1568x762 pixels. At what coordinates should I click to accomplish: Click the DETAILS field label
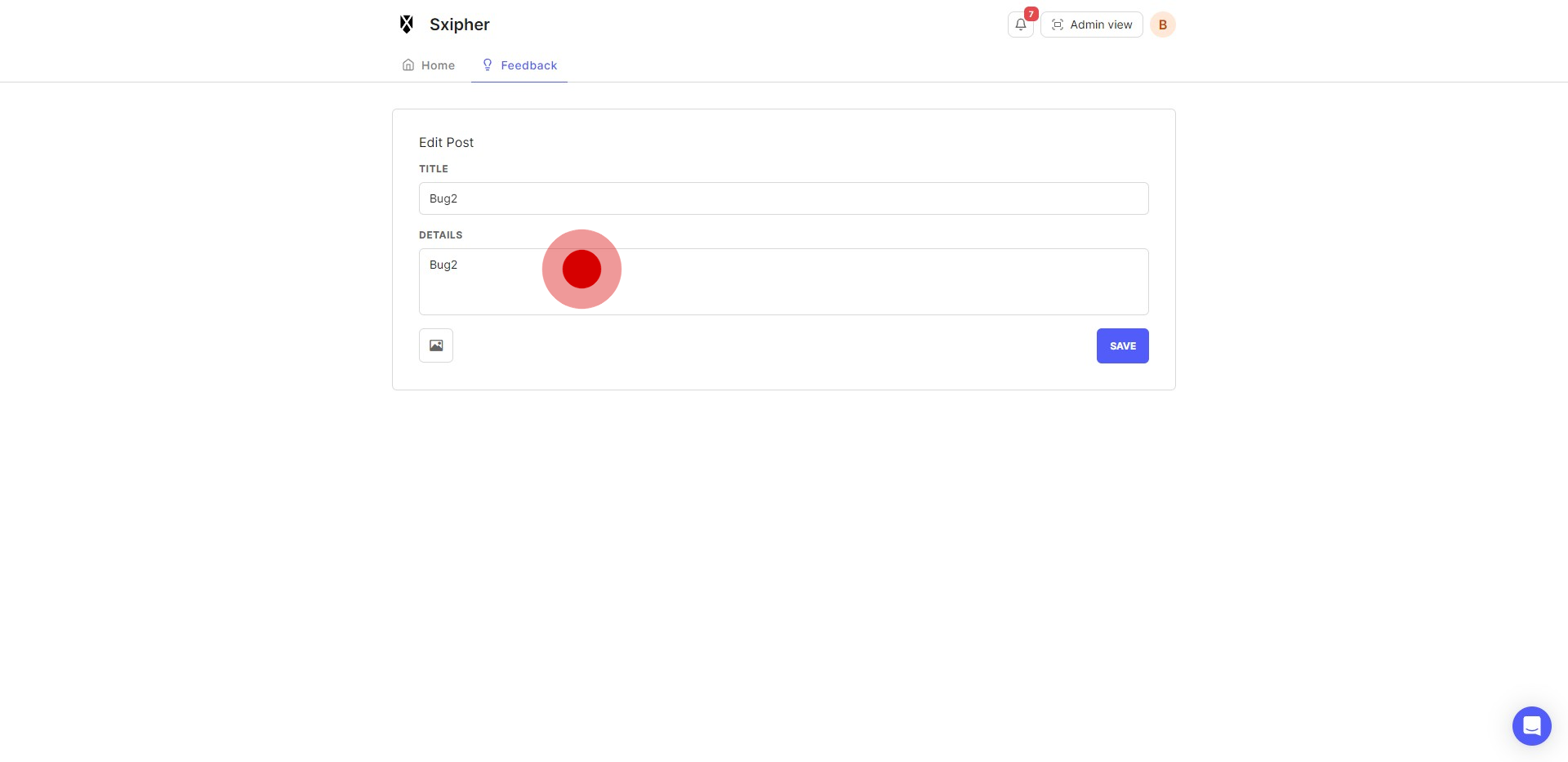(x=440, y=235)
